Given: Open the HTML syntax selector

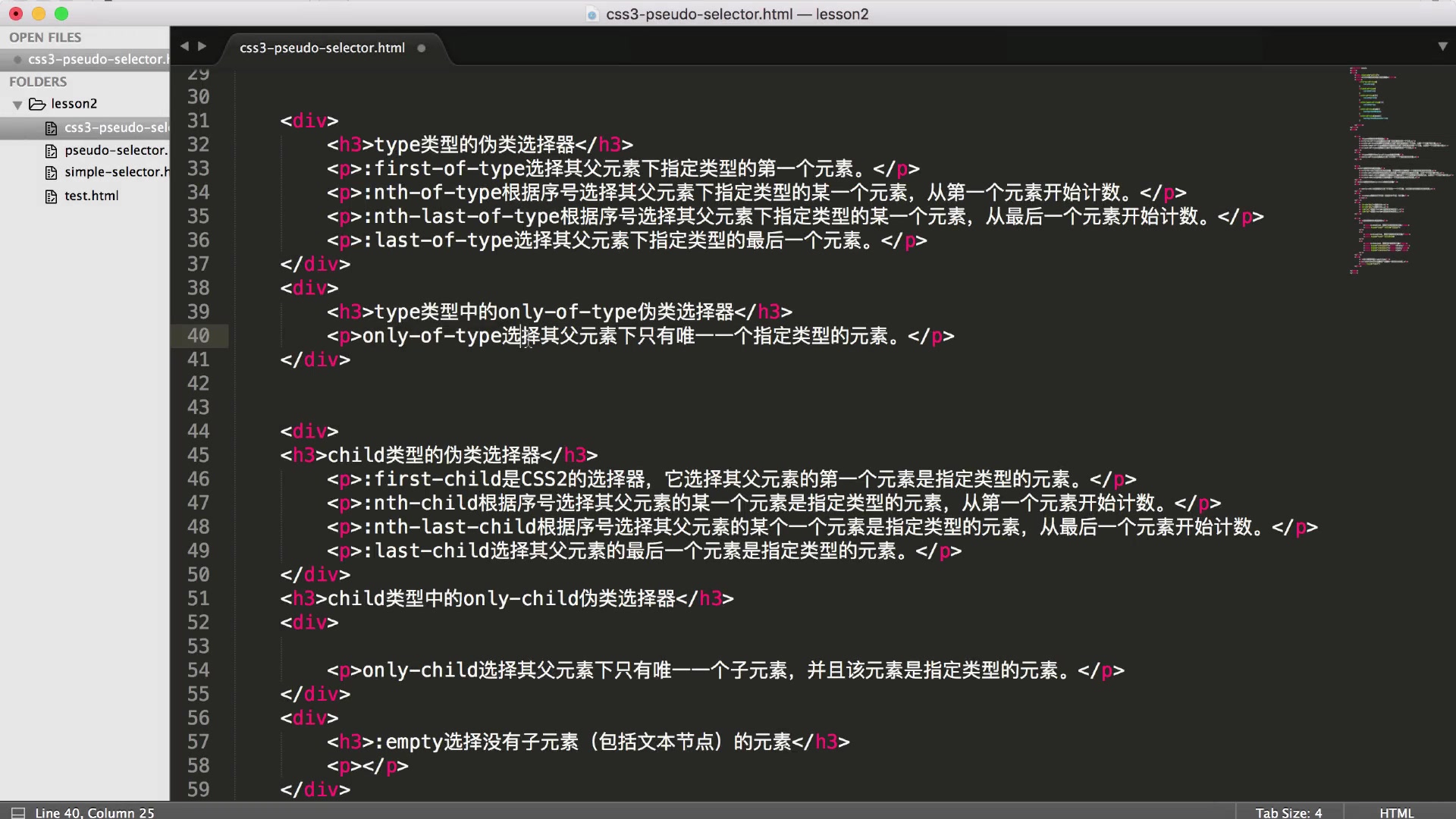Looking at the screenshot, I should click(1396, 812).
